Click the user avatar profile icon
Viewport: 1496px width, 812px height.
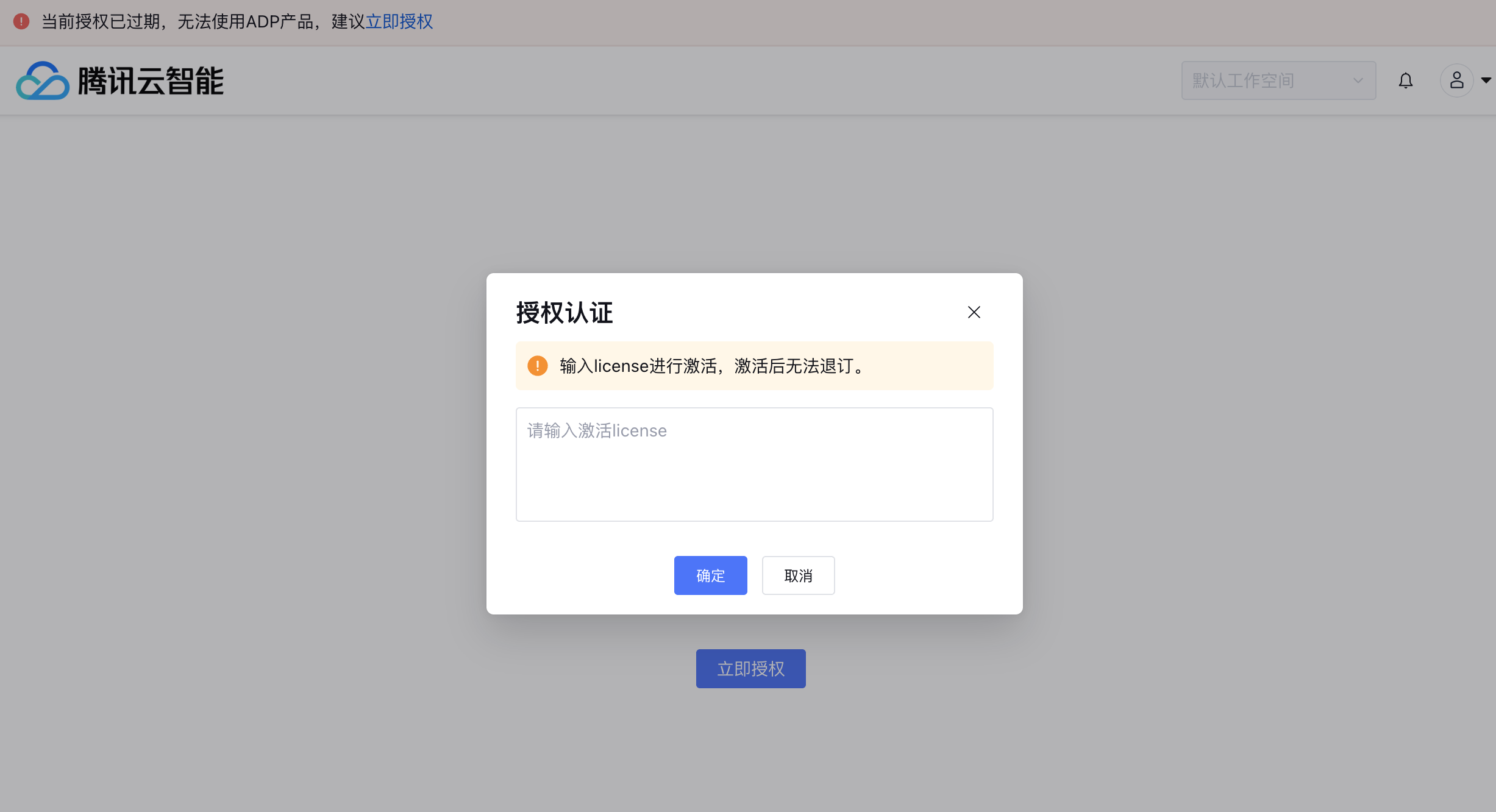[x=1457, y=80]
